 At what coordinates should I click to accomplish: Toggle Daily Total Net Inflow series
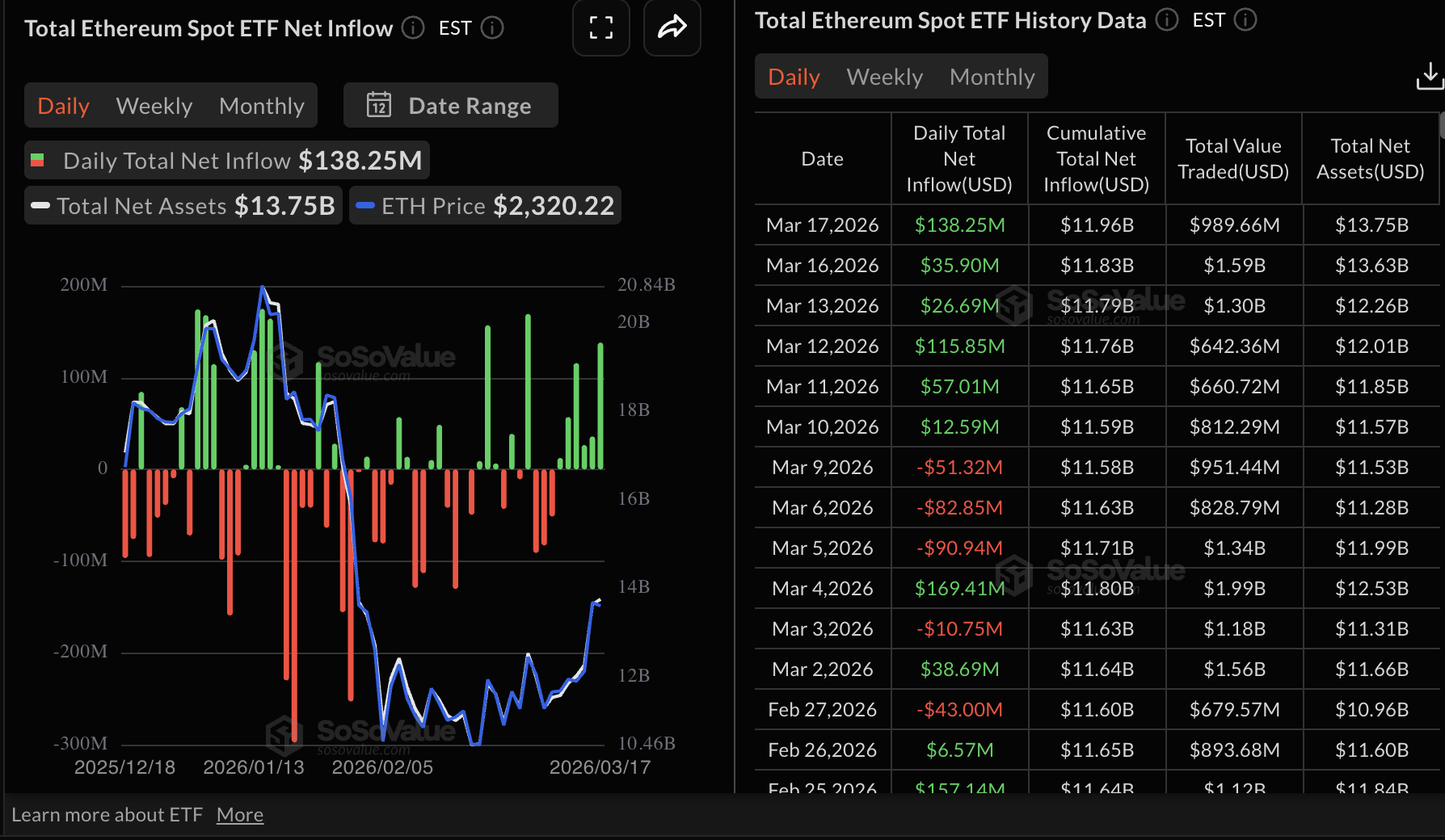[x=226, y=161]
